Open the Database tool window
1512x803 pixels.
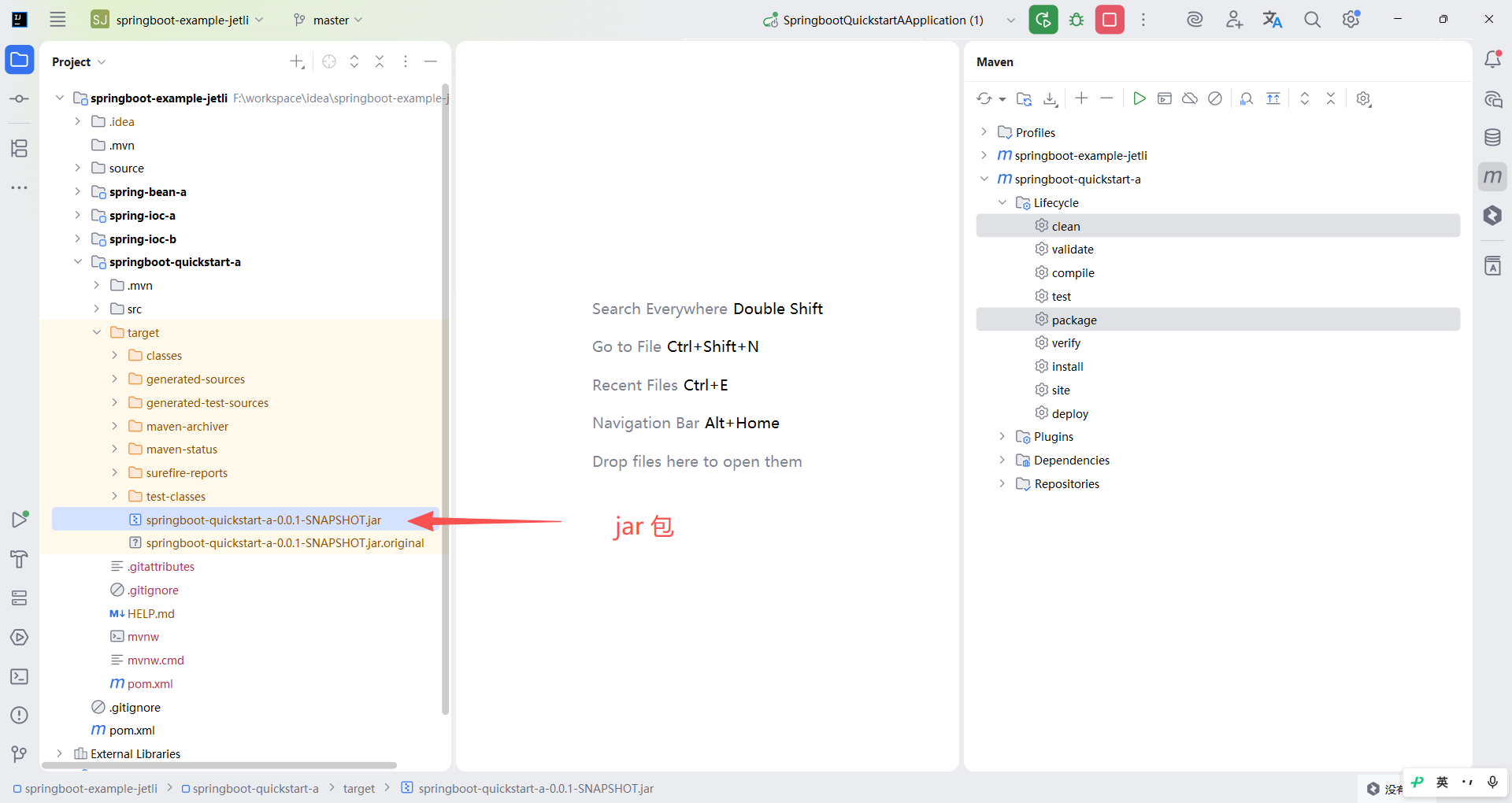pos(1492,137)
